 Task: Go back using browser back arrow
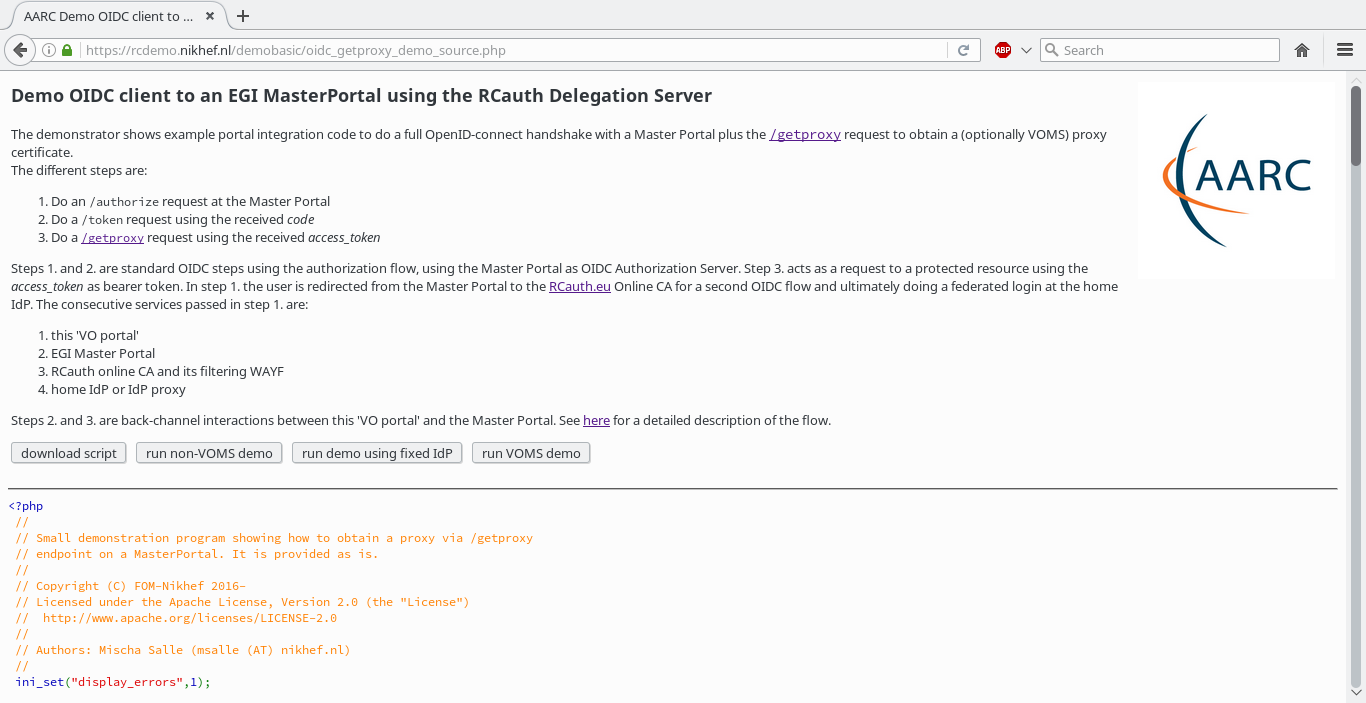click(20, 50)
